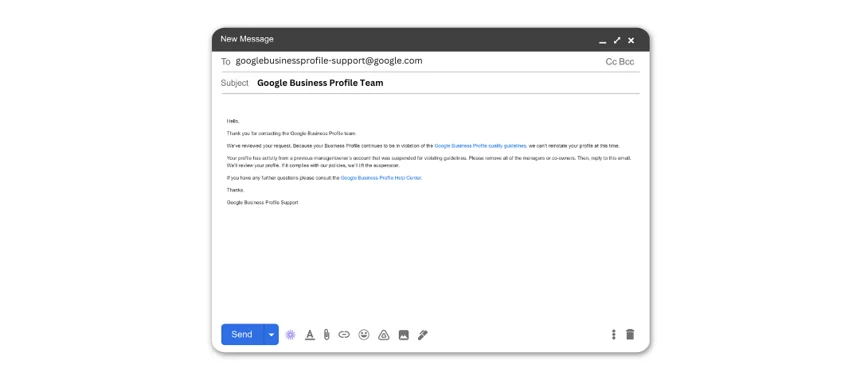
Task: Click the purple AI sparkle icon
Action: click(291, 335)
